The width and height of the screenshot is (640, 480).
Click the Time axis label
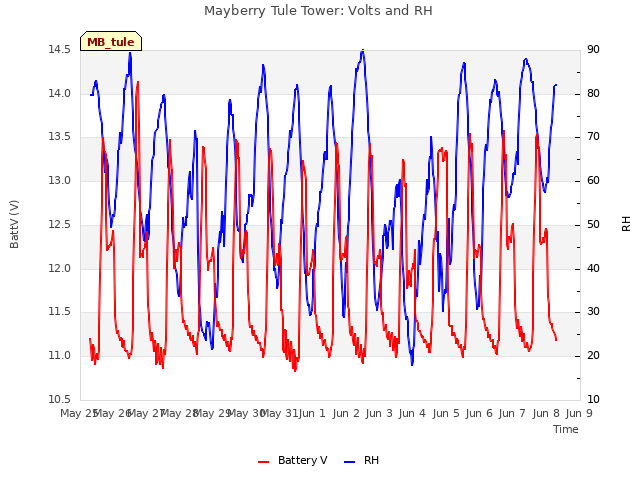pos(566,429)
